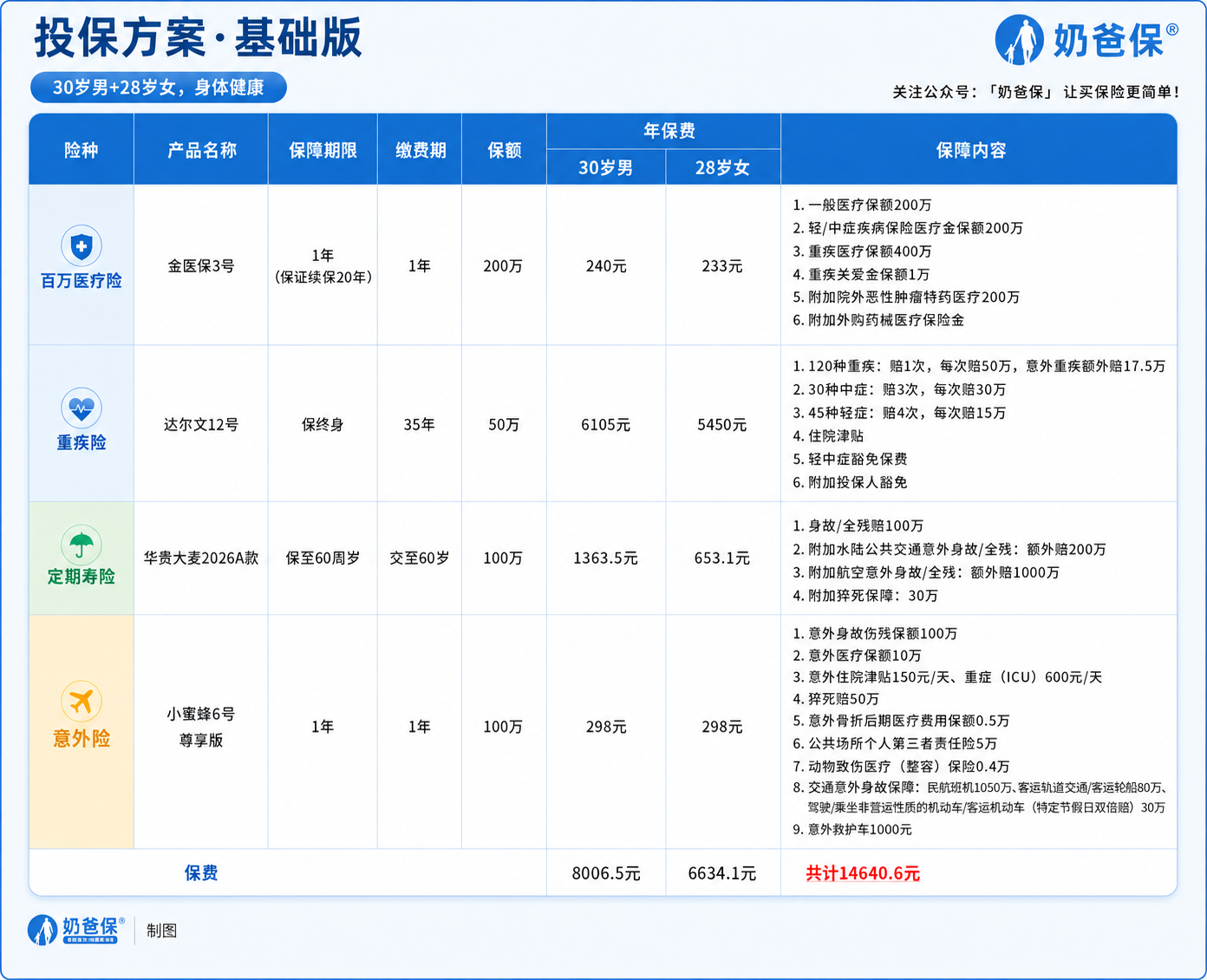The height and width of the screenshot is (980, 1207).
Task: Click the 240元 premium cell
Action: pos(605,266)
